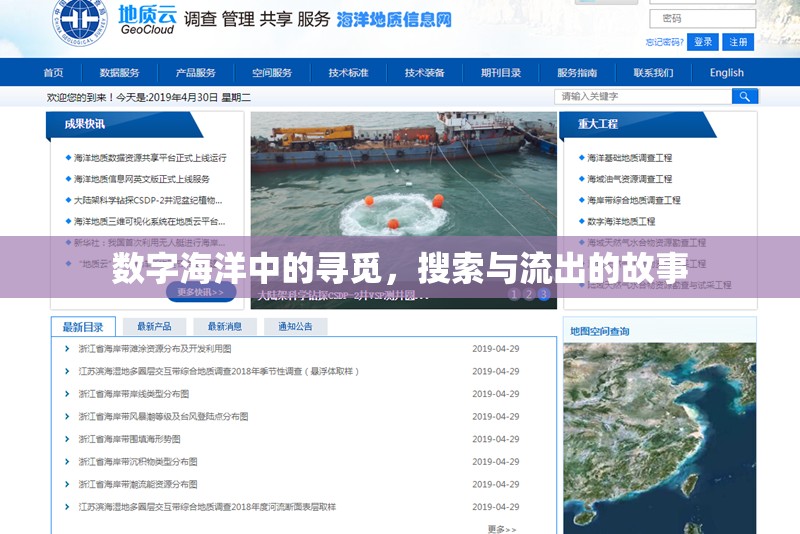Click the 地图空间查询 heading
This screenshot has height=534, width=800.
click(599, 332)
